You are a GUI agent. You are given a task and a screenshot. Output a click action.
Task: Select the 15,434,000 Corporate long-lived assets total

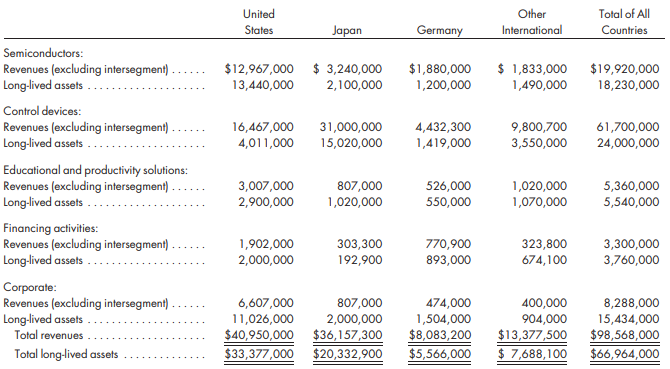click(628, 319)
